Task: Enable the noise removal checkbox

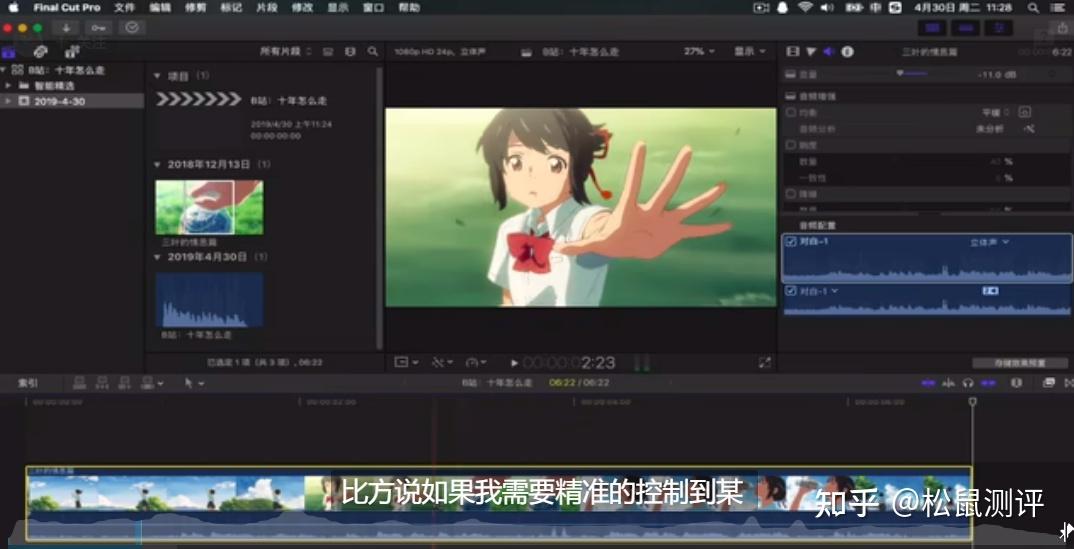Action: click(790, 194)
